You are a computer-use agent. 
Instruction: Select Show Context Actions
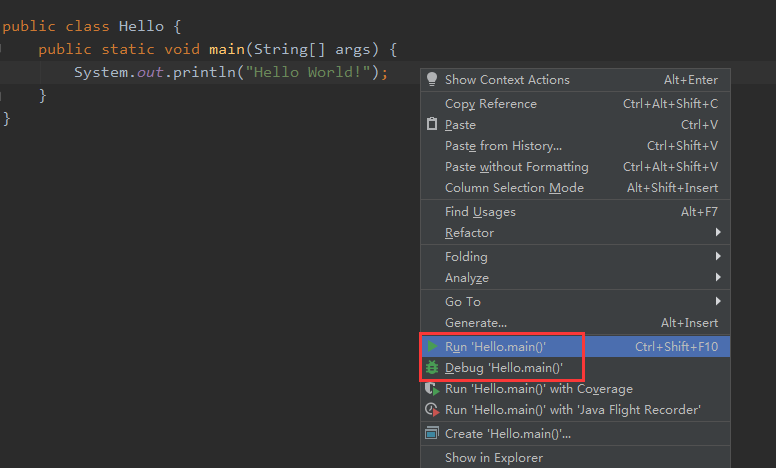tap(575, 80)
